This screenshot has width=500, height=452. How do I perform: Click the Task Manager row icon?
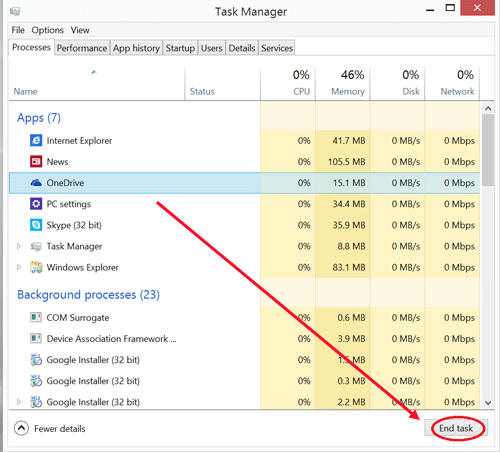pos(36,246)
